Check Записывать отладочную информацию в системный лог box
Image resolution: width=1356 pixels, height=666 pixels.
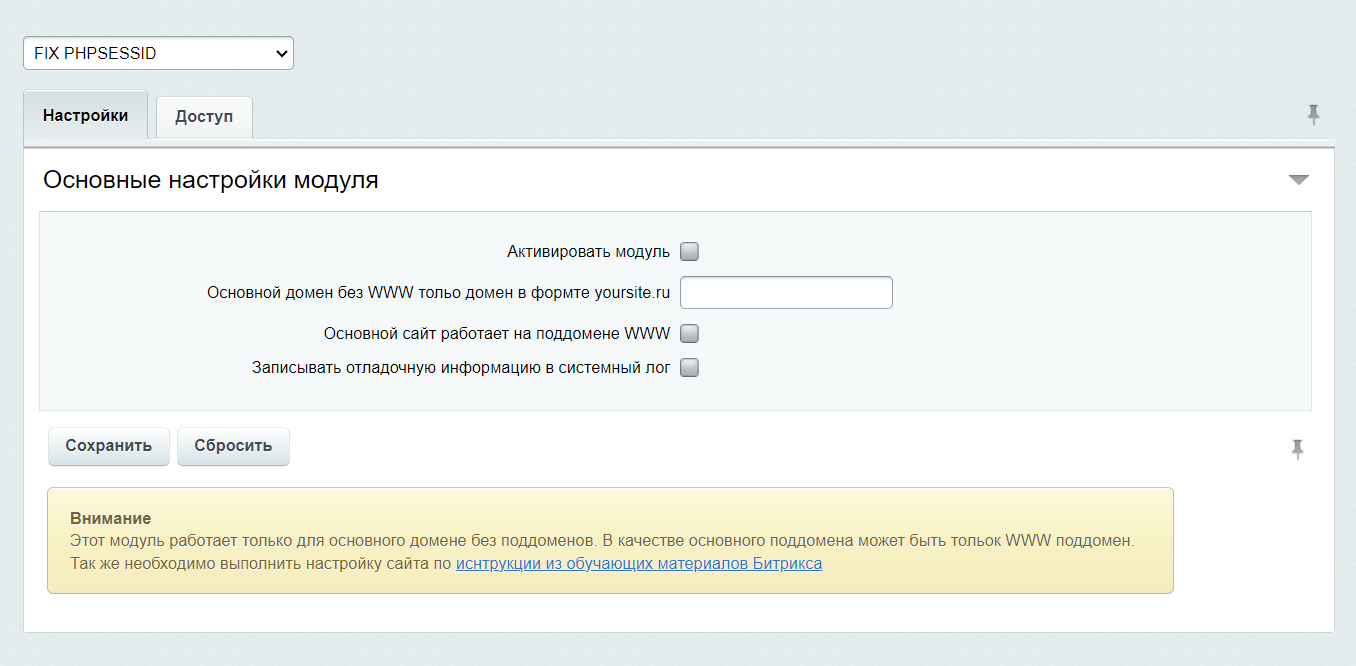[x=689, y=368]
